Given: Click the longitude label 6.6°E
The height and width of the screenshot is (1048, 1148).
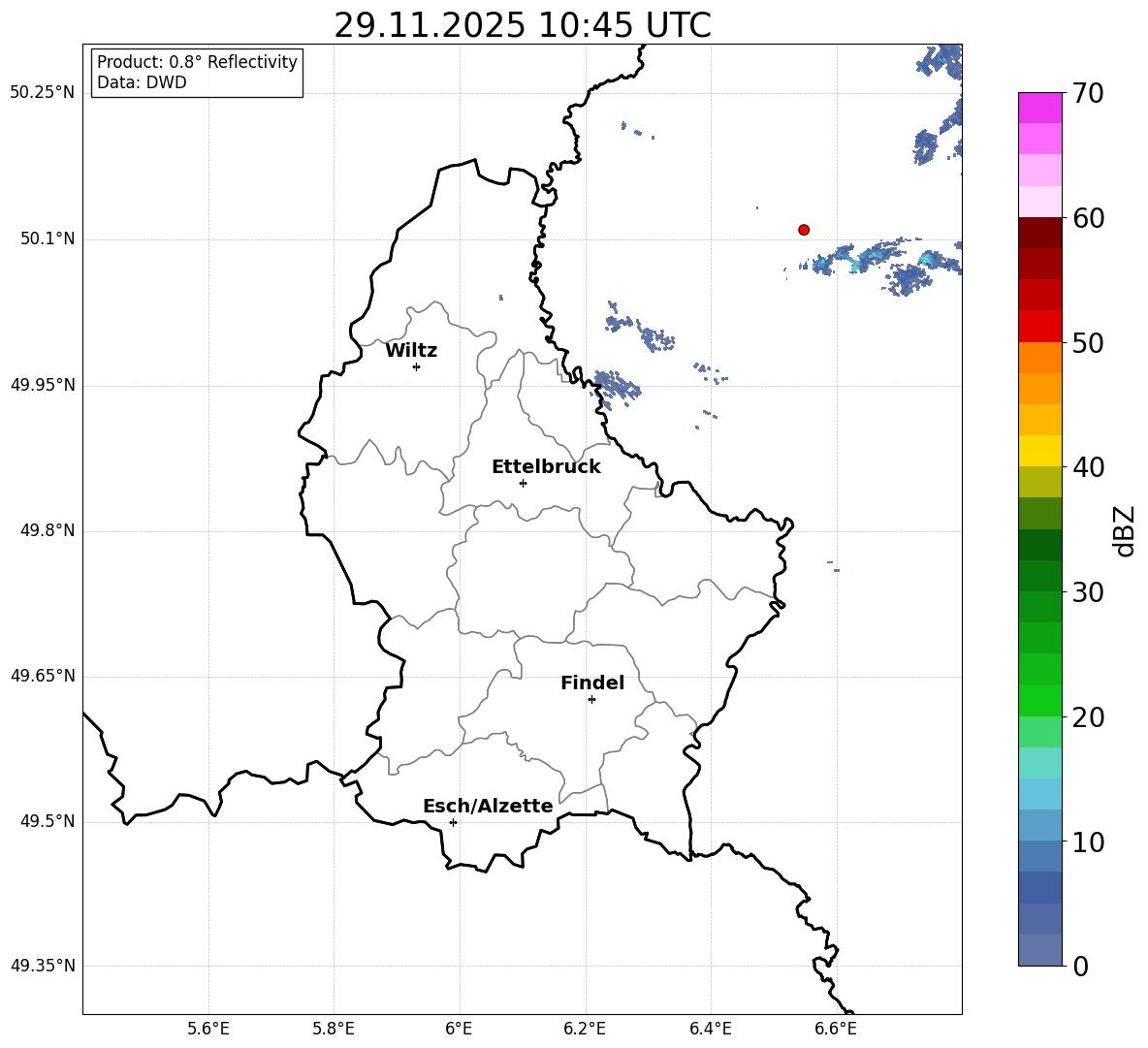Looking at the screenshot, I should 836,1029.
